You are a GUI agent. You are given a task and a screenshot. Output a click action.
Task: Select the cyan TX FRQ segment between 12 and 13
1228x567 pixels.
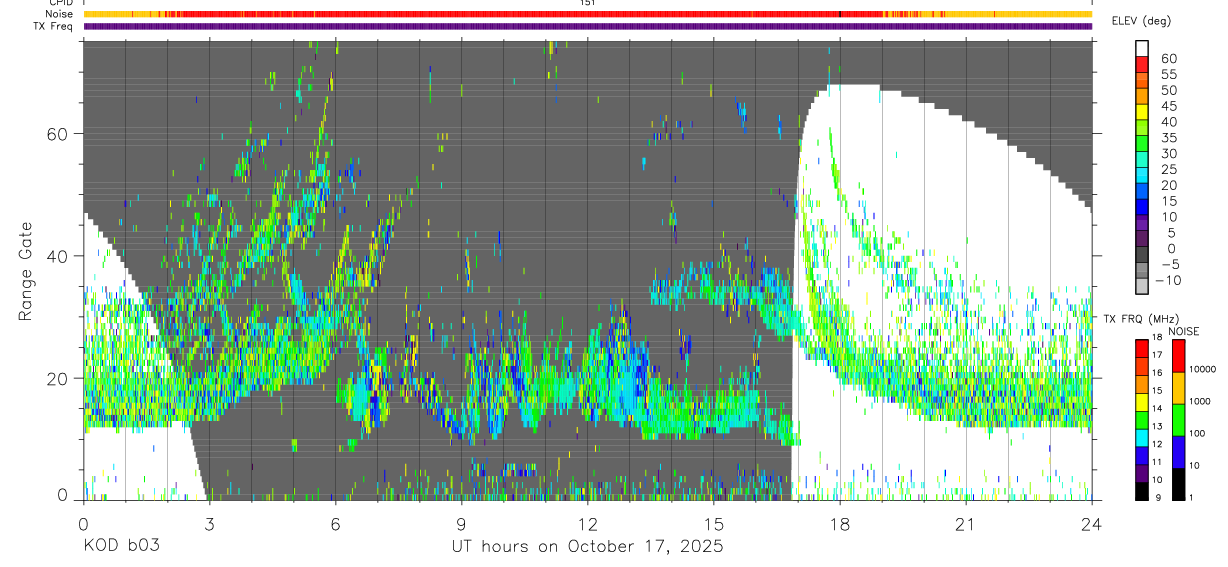click(x=1142, y=436)
